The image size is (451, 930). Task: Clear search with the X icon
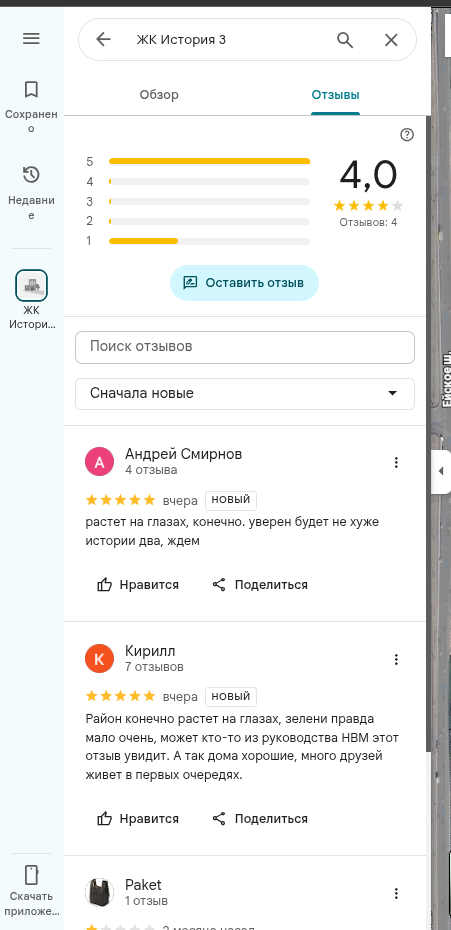pyautogui.click(x=391, y=40)
